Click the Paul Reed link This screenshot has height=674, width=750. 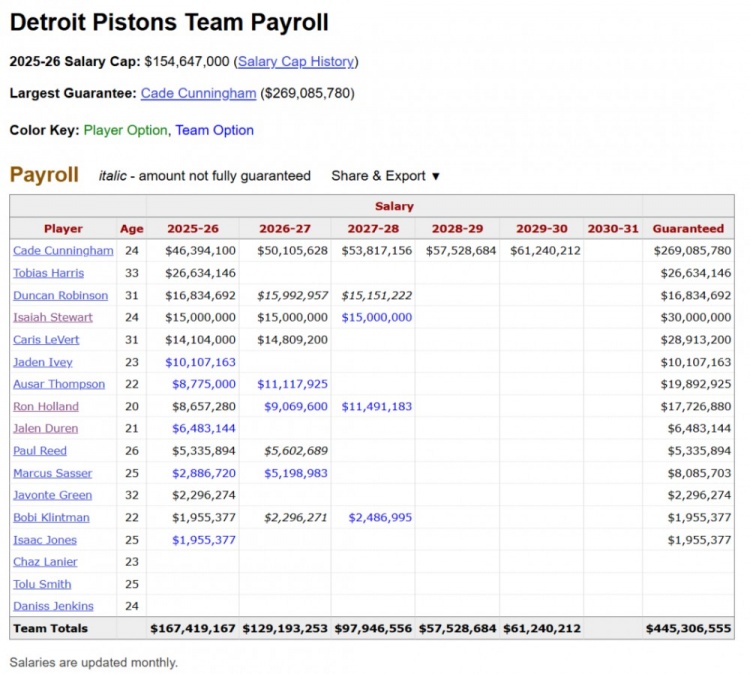coord(40,451)
